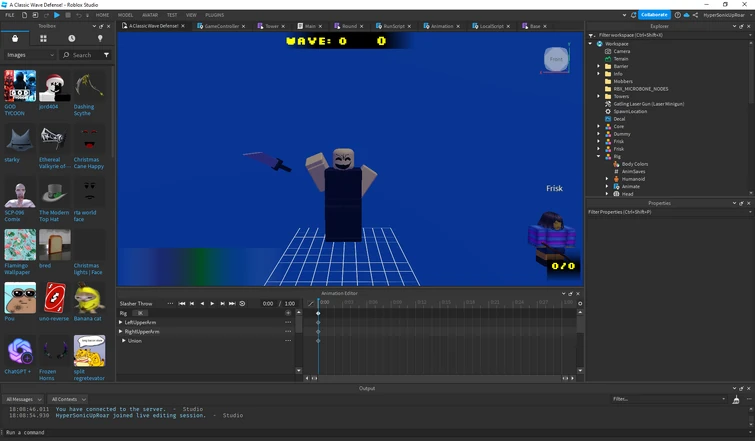Image resolution: width=755 pixels, height=441 pixels.
Task: Open the Toolbox Recent clock tab
Action: 71,38
